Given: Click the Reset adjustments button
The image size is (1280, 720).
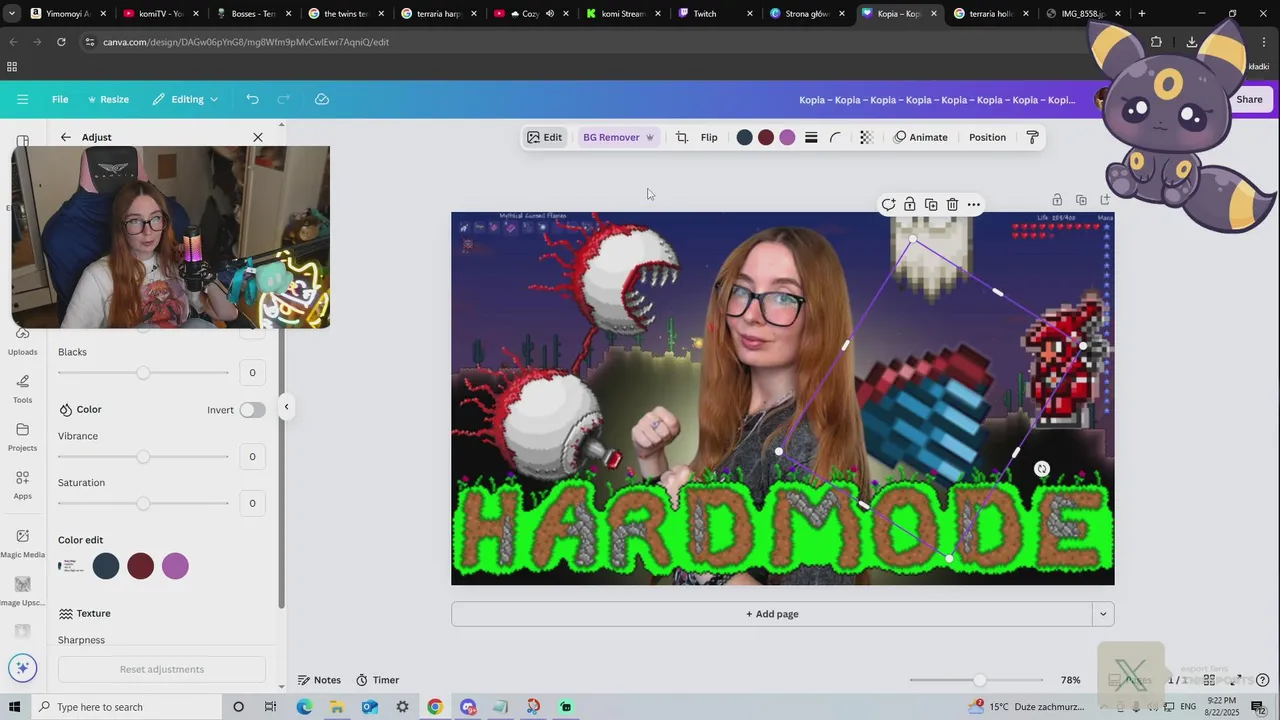Looking at the screenshot, I should (162, 669).
